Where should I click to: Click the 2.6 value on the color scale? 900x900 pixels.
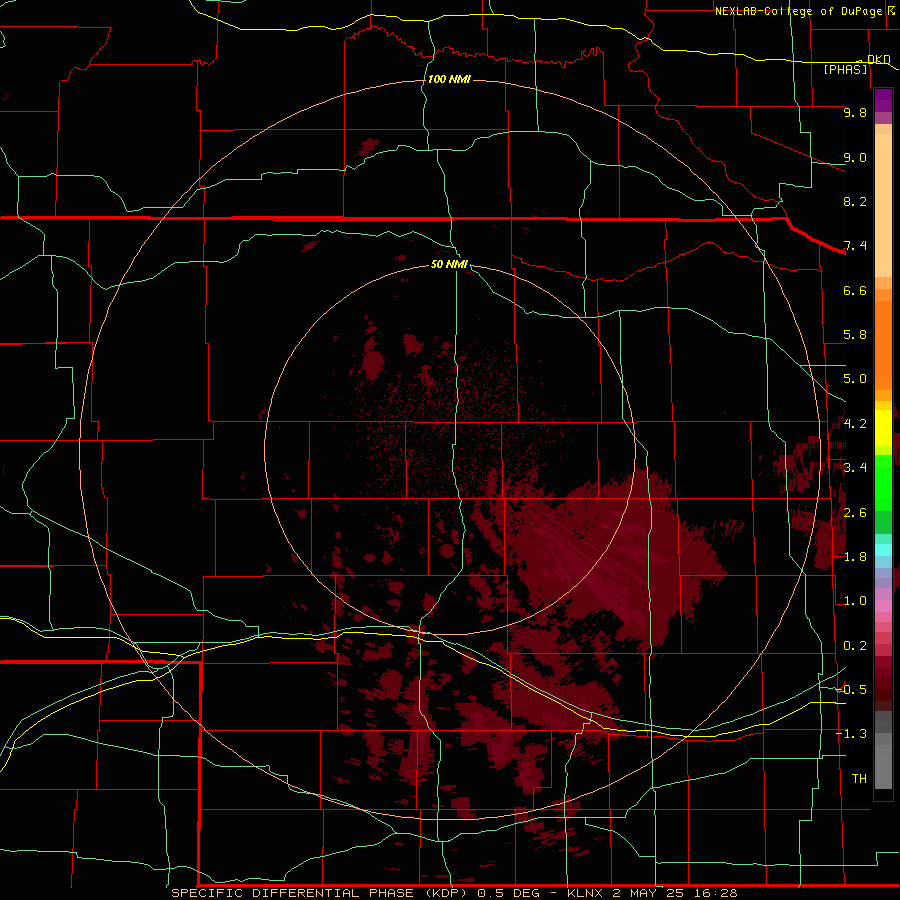click(855, 513)
